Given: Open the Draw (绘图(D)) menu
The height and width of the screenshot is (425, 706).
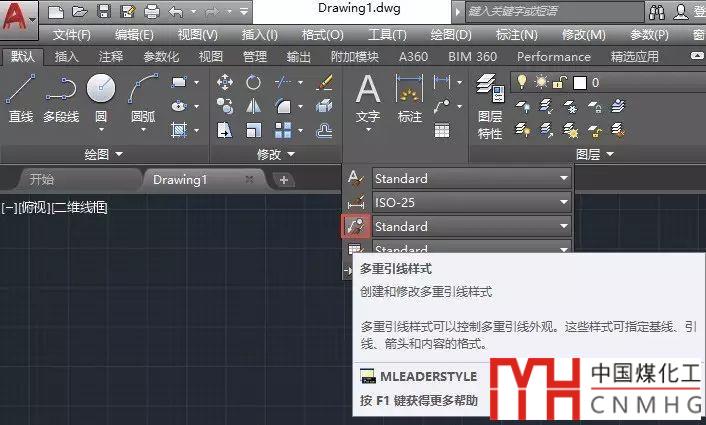Looking at the screenshot, I should [451, 35].
